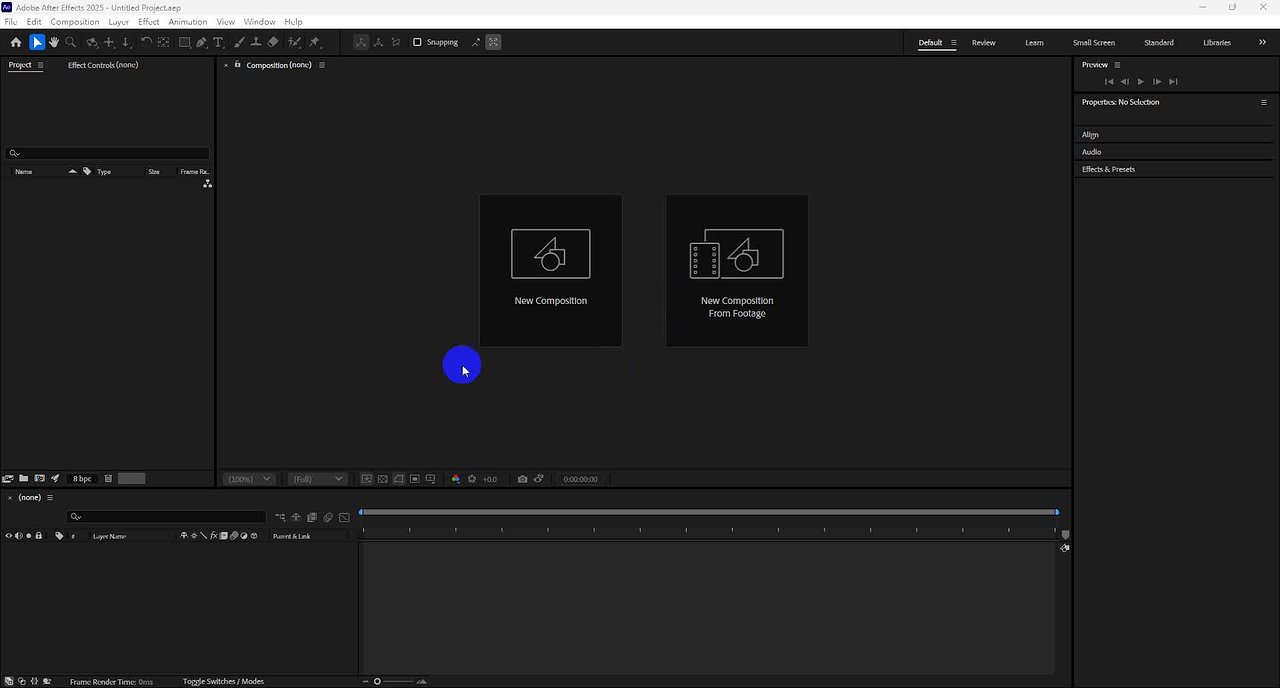This screenshot has width=1280, height=688.
Task: Expand the Effects & Presets panel
Action: tap(1108, 169)
